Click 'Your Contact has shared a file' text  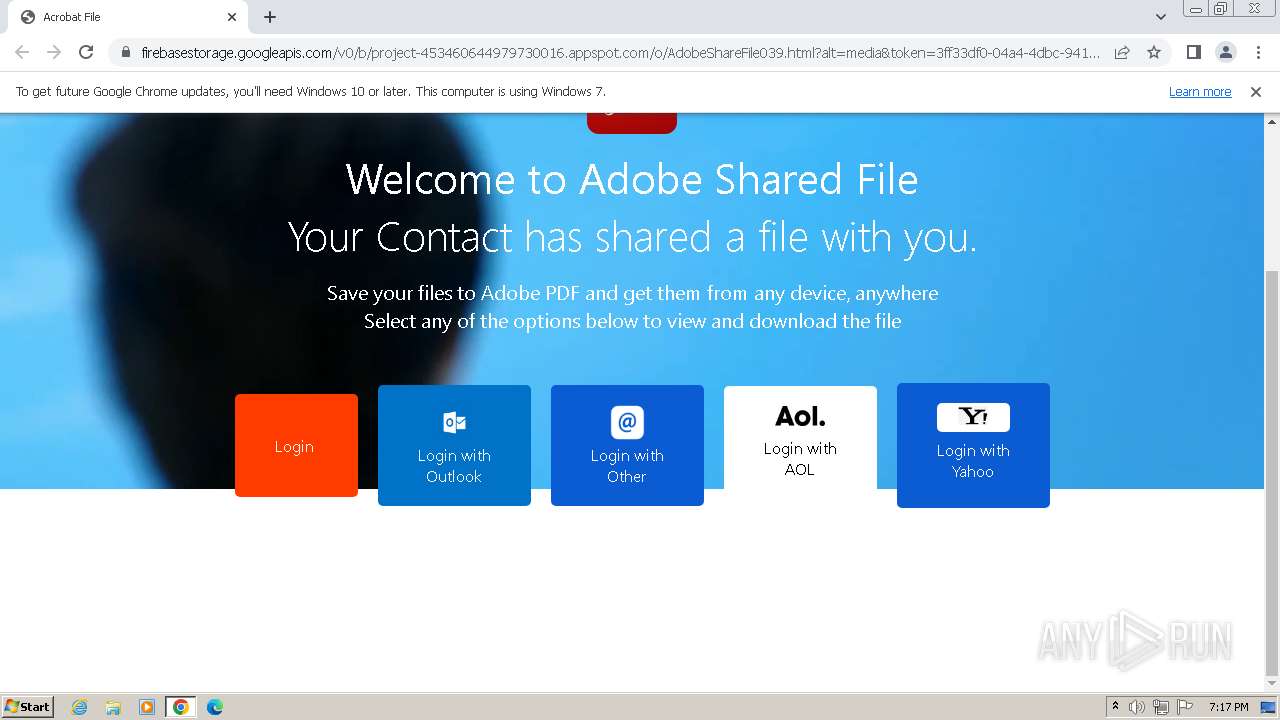tap(632, 238)
